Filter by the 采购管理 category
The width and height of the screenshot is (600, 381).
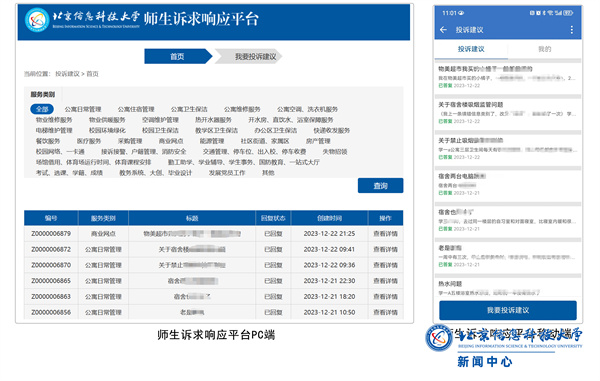click(x=130, y=141)
